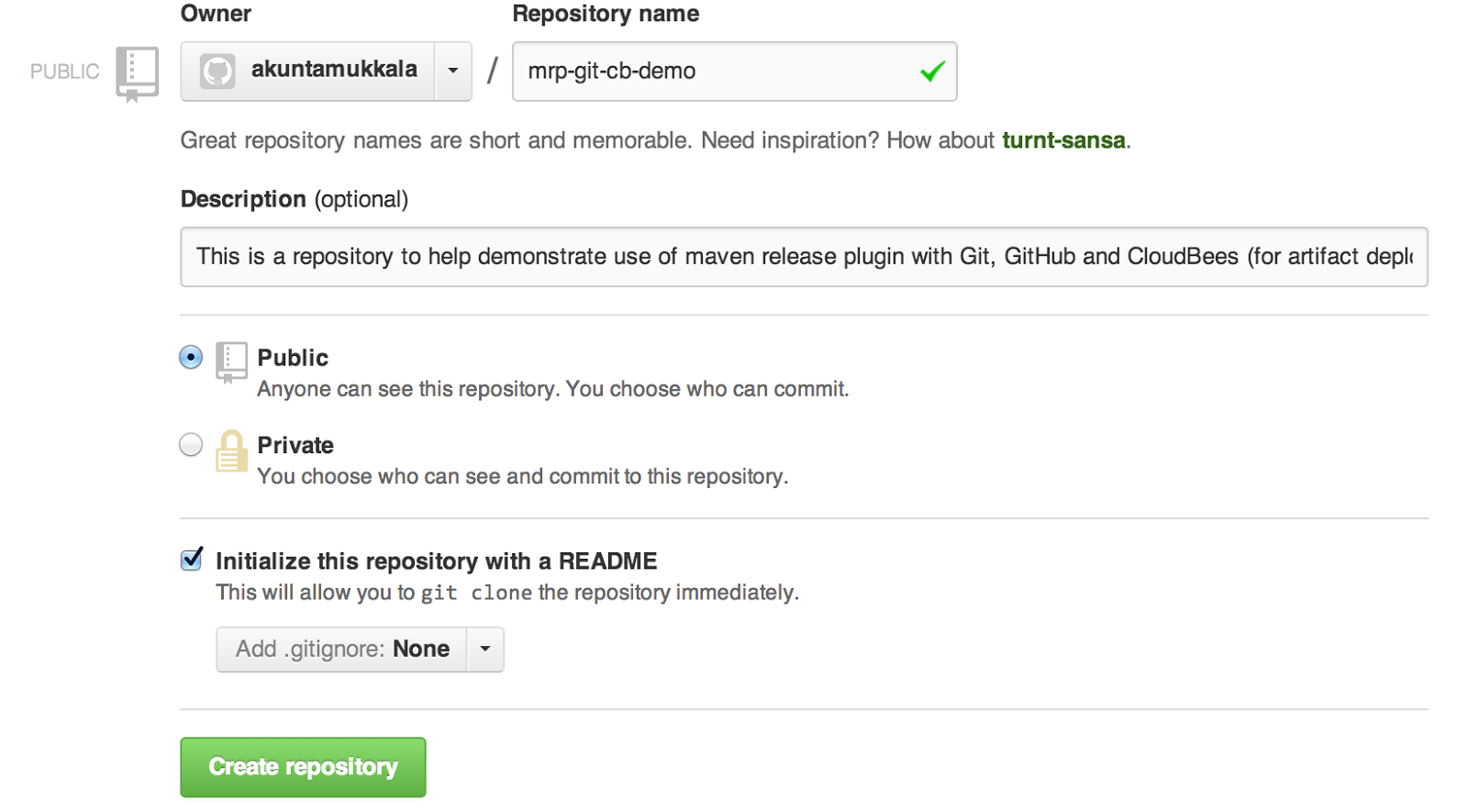
Task: Expand the Add .gitignore dropdown
Action: 342,650
